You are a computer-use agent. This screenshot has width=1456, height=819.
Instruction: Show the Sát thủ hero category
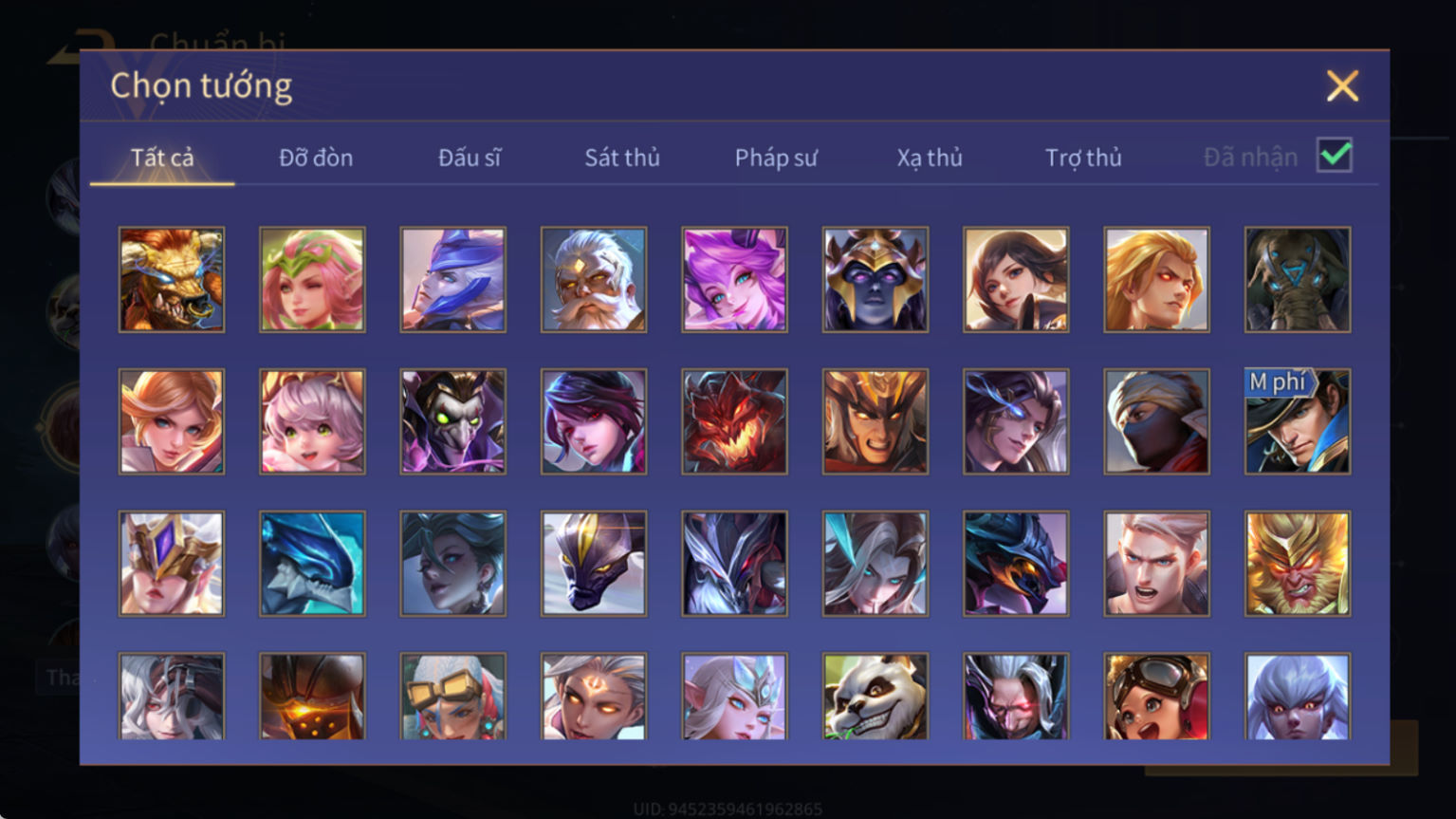click(622, 158)
